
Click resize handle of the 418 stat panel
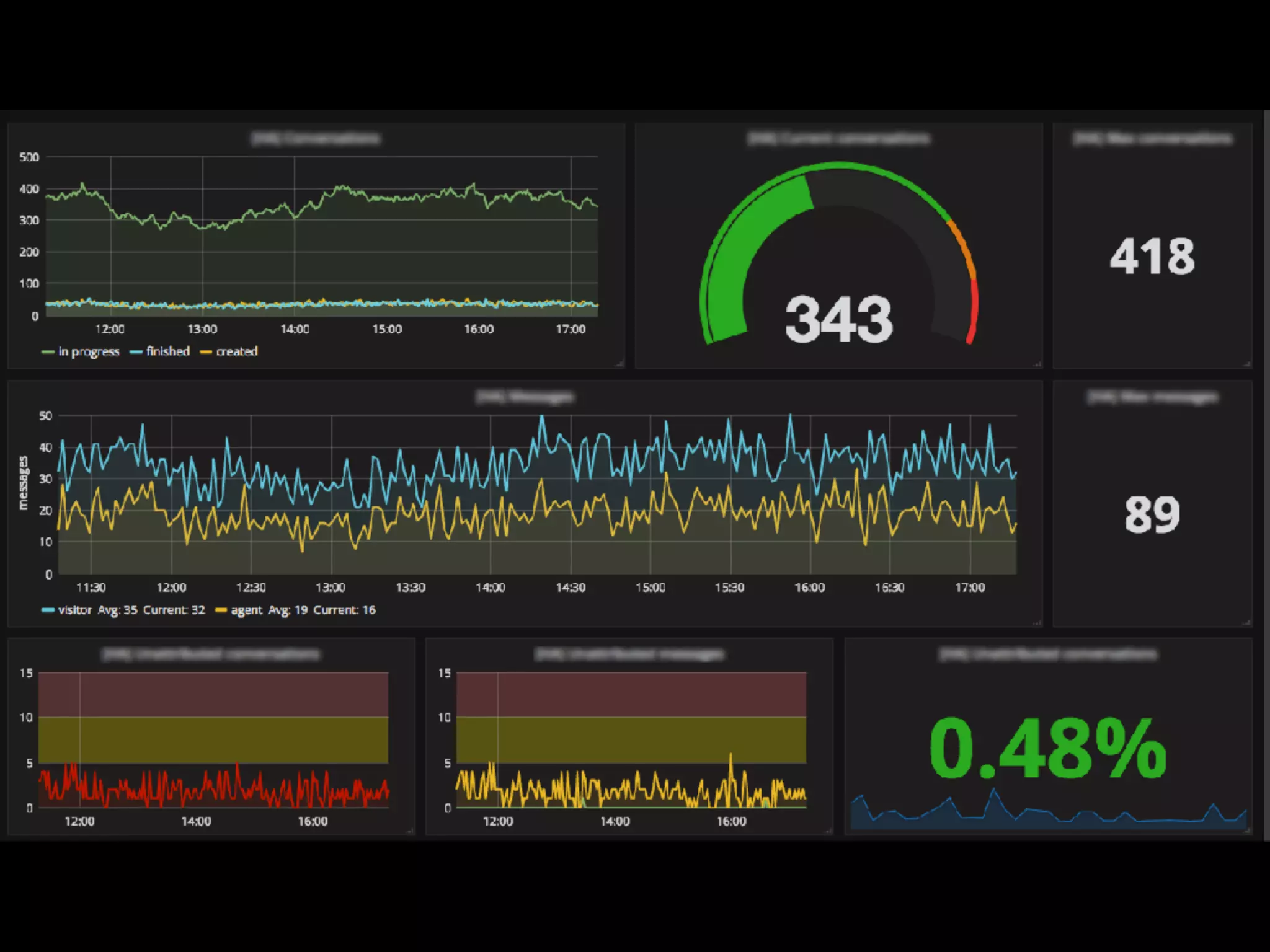tap(1248, 364)
